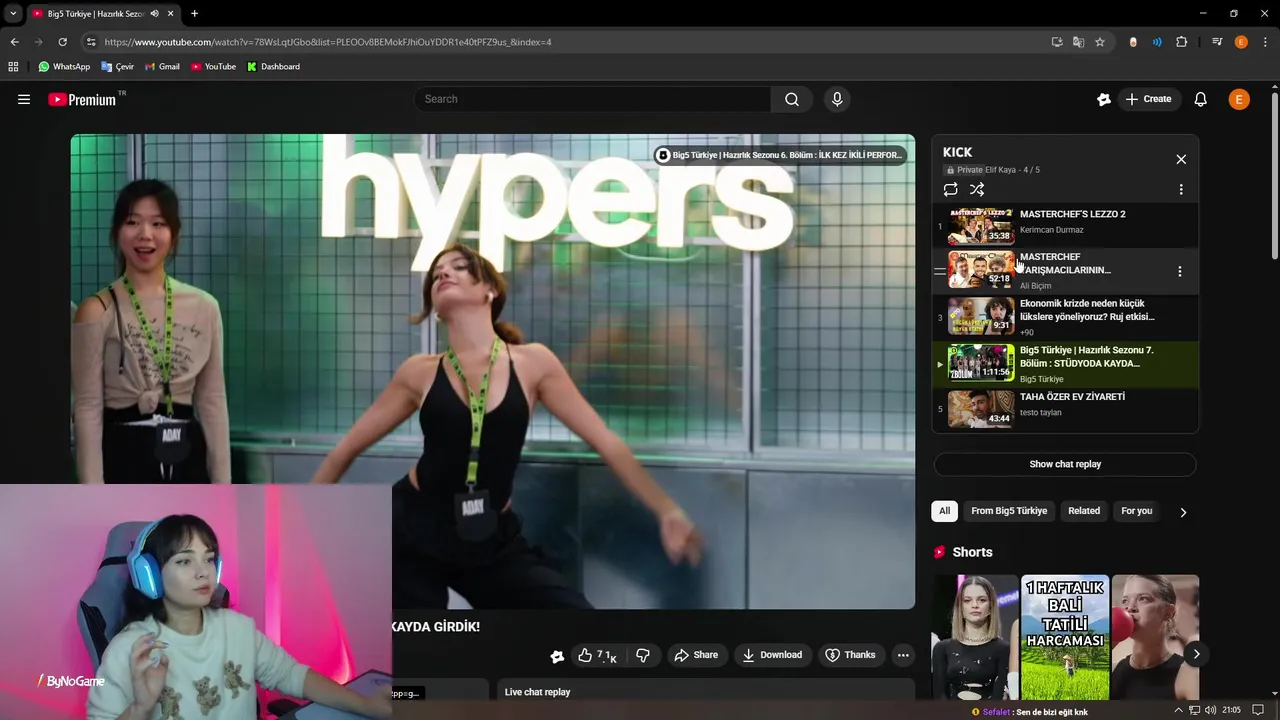The height and width of the screenshot is (720, 1280).
Task: Open Chrome translate page icon
Action: click(1078, 42)
